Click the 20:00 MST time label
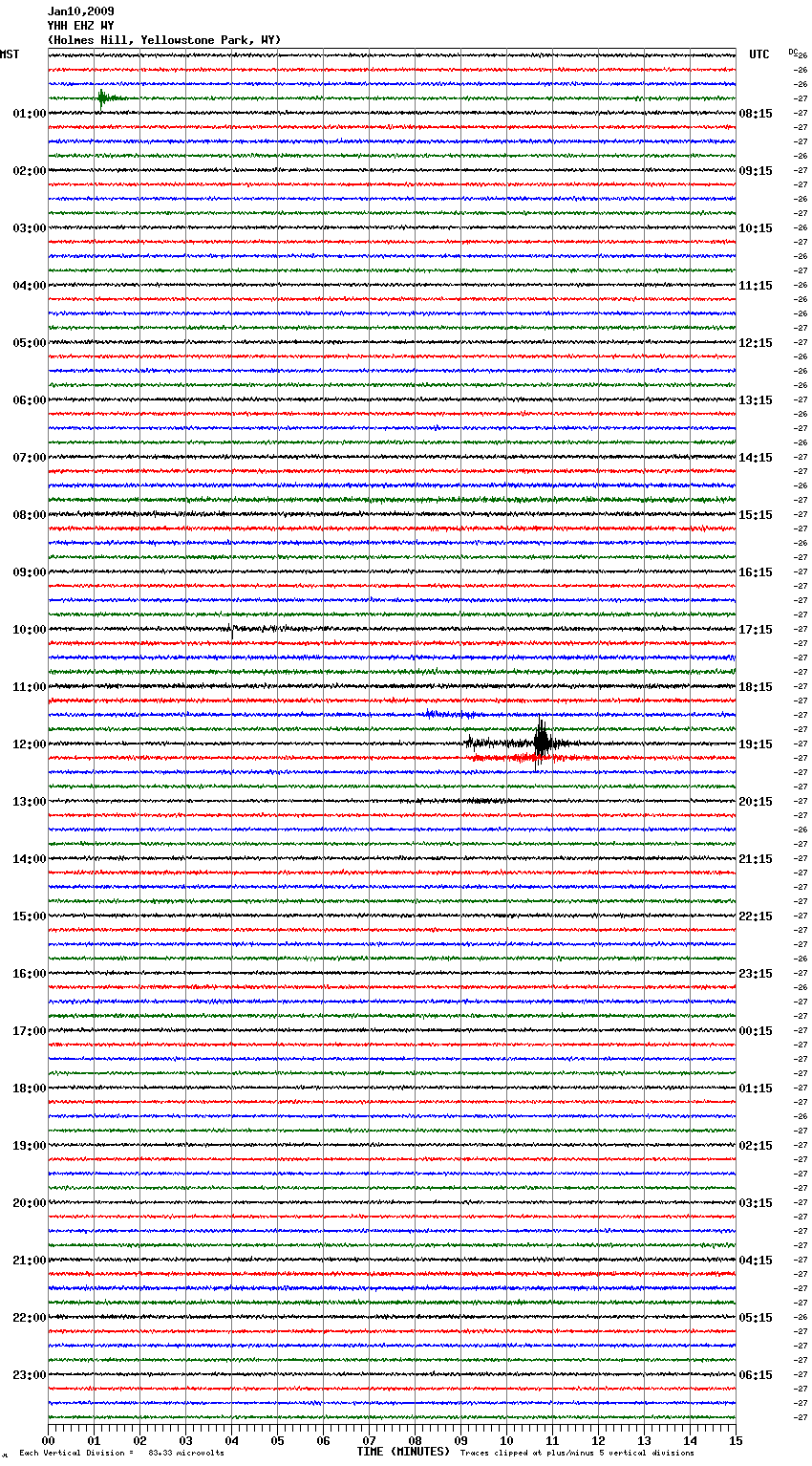The height and width of the screenshot is (1466, 812). click(x=30, y=1203)
